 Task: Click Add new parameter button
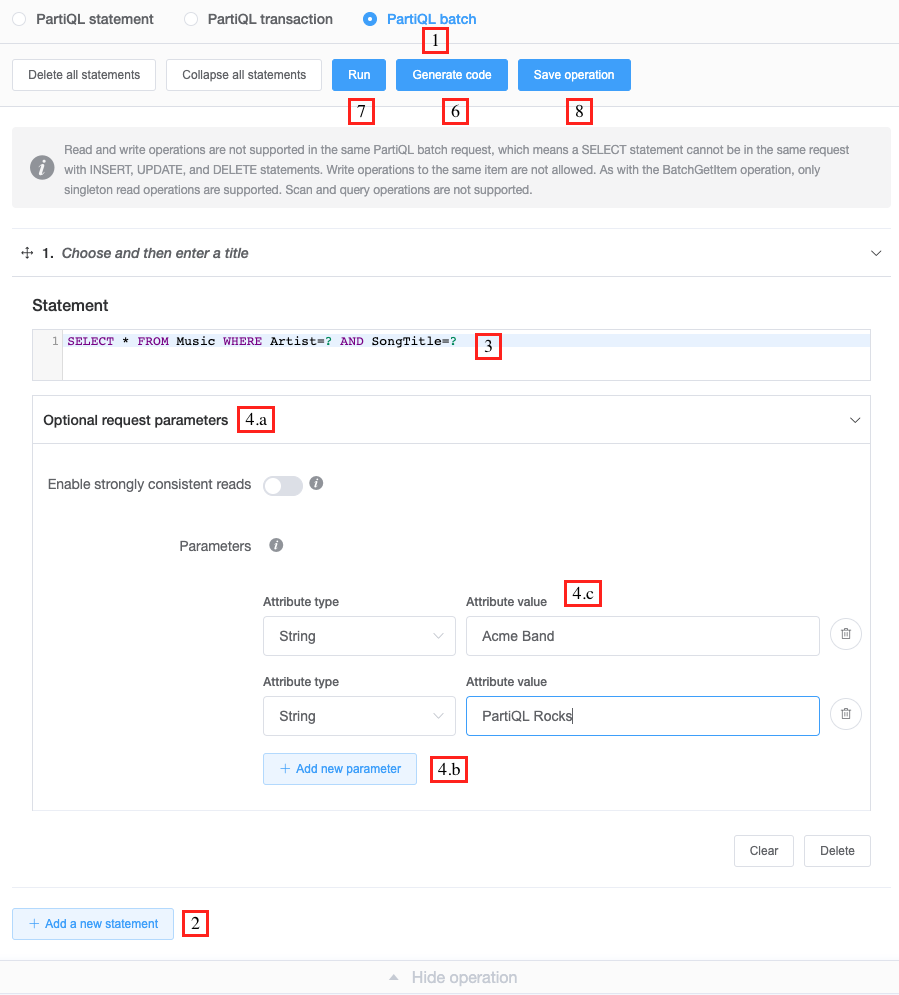click(x=340, y=769)
